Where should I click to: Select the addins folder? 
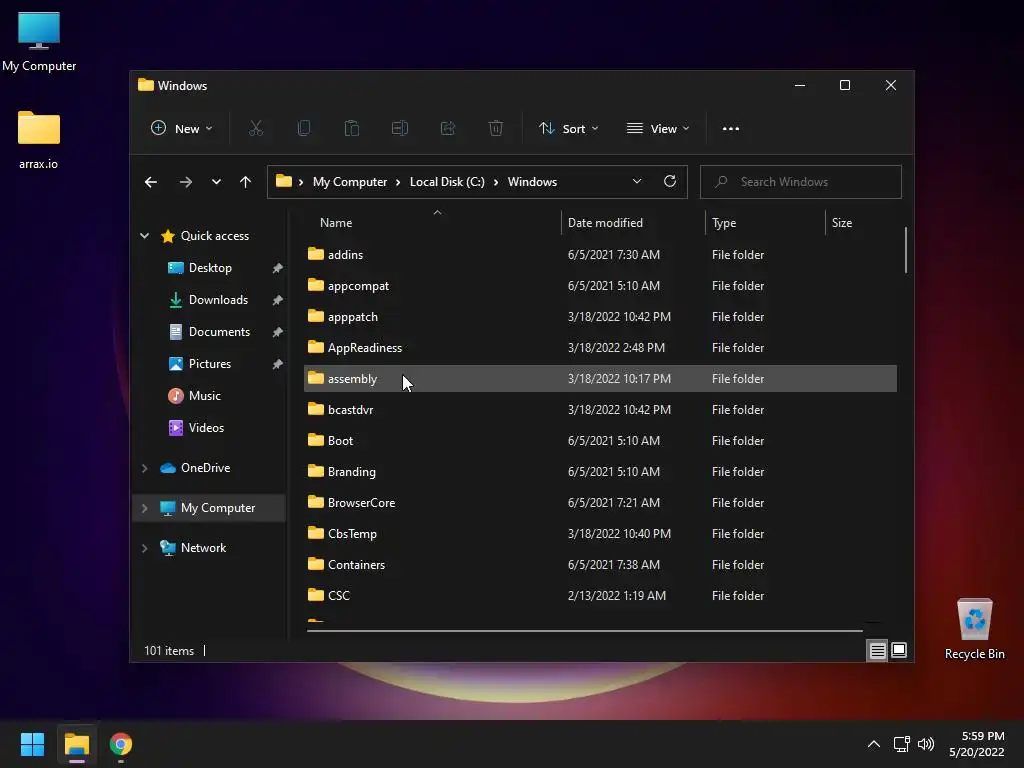point(600,255)
